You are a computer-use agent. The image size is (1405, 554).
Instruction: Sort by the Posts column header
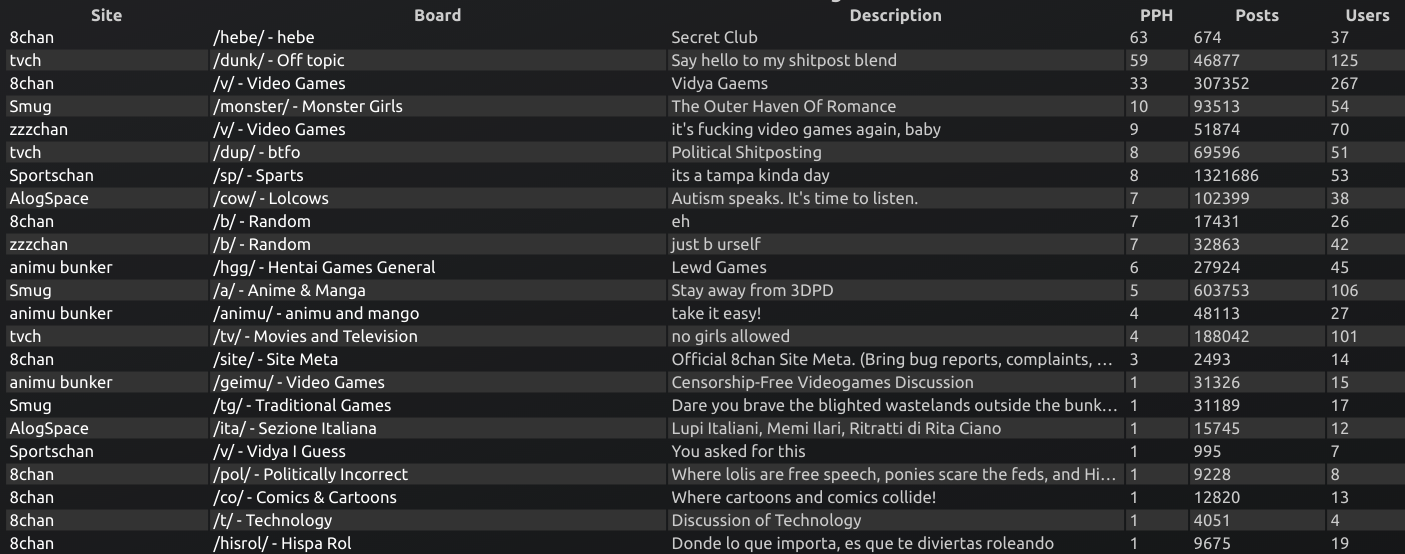[x=1256, y=15]
